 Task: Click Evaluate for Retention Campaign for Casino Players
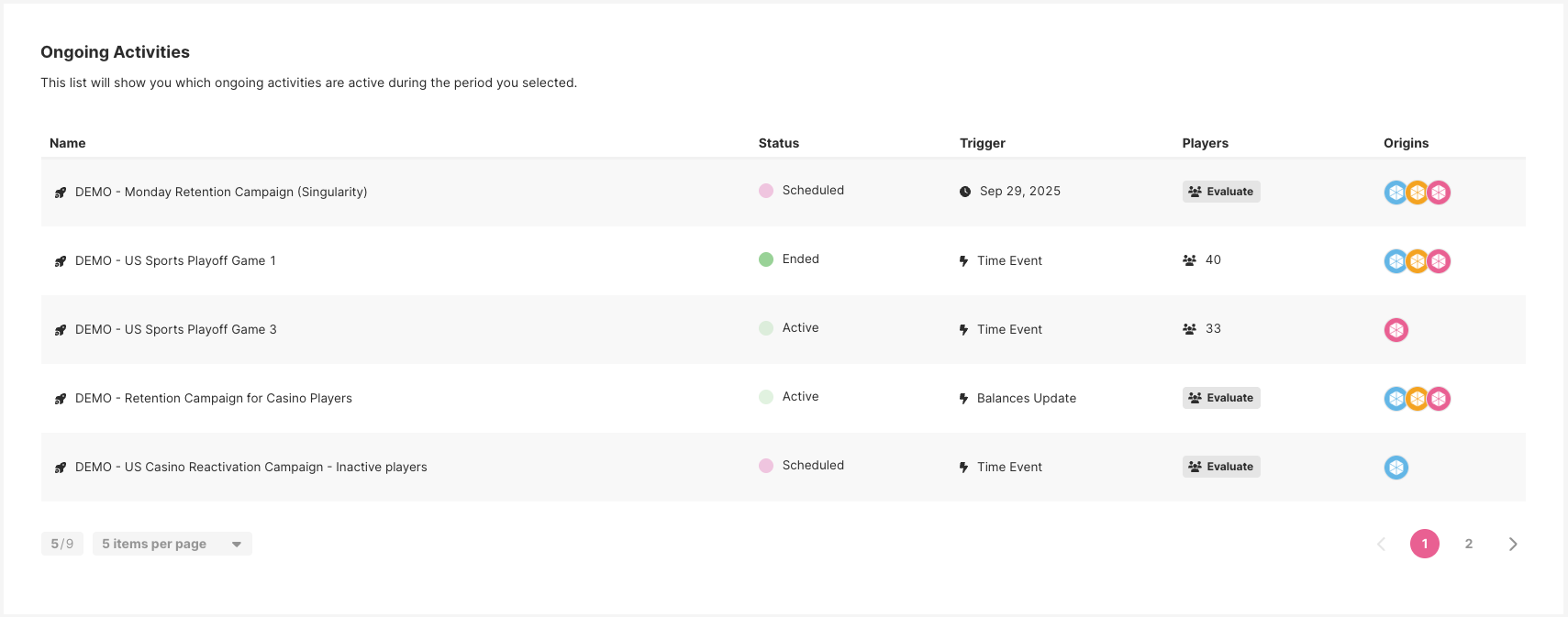(x=1220, y=398)
